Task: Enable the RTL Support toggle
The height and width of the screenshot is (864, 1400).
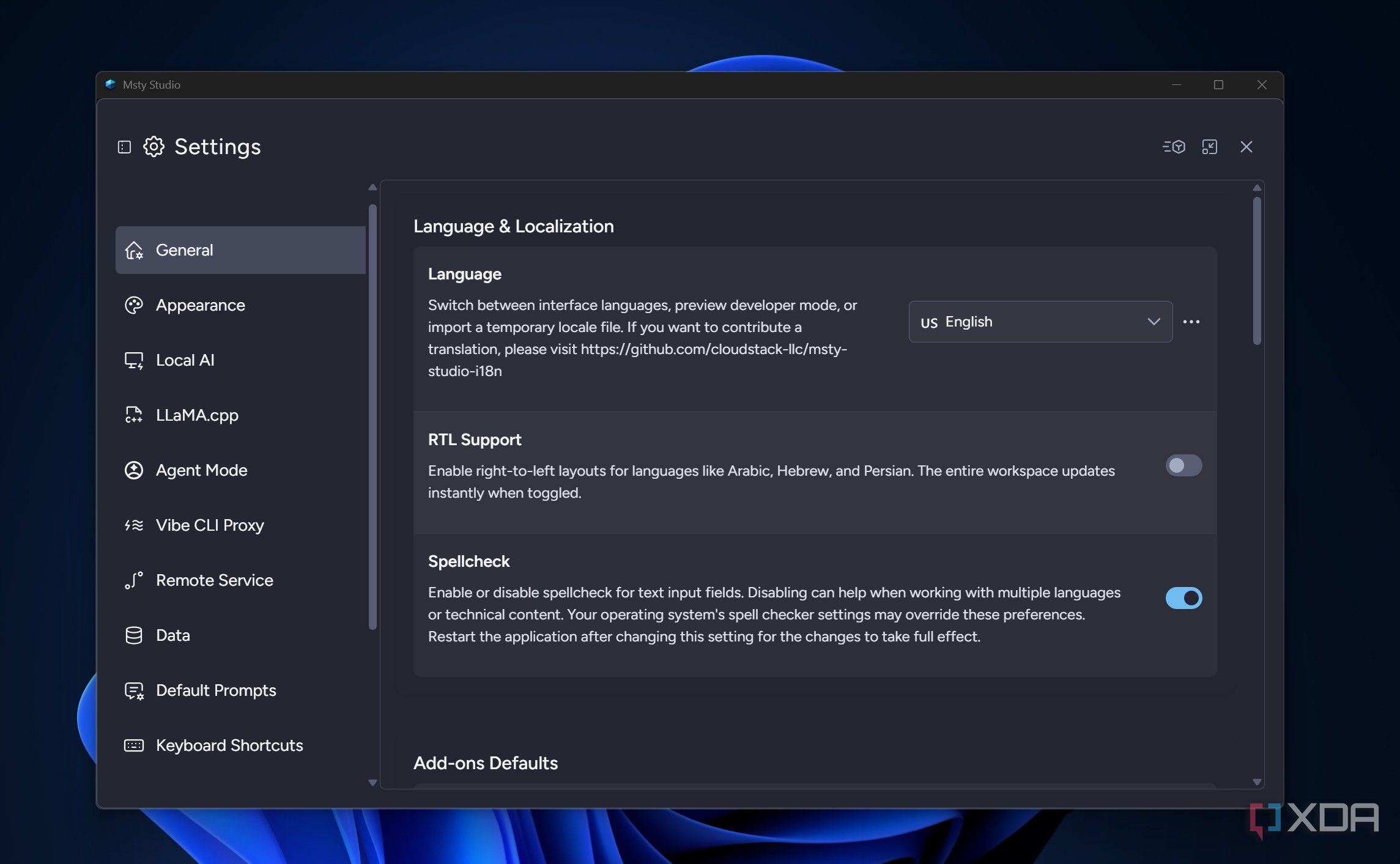Action: pyautogui.click(x=1183, y=465)
